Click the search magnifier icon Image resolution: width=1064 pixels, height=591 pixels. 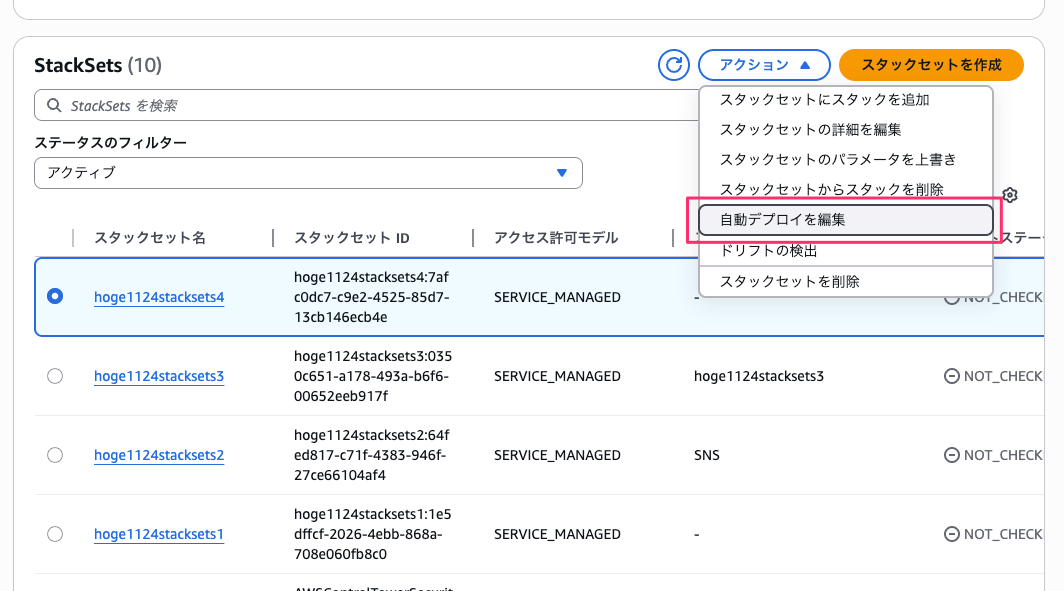(x=53, y=106)
